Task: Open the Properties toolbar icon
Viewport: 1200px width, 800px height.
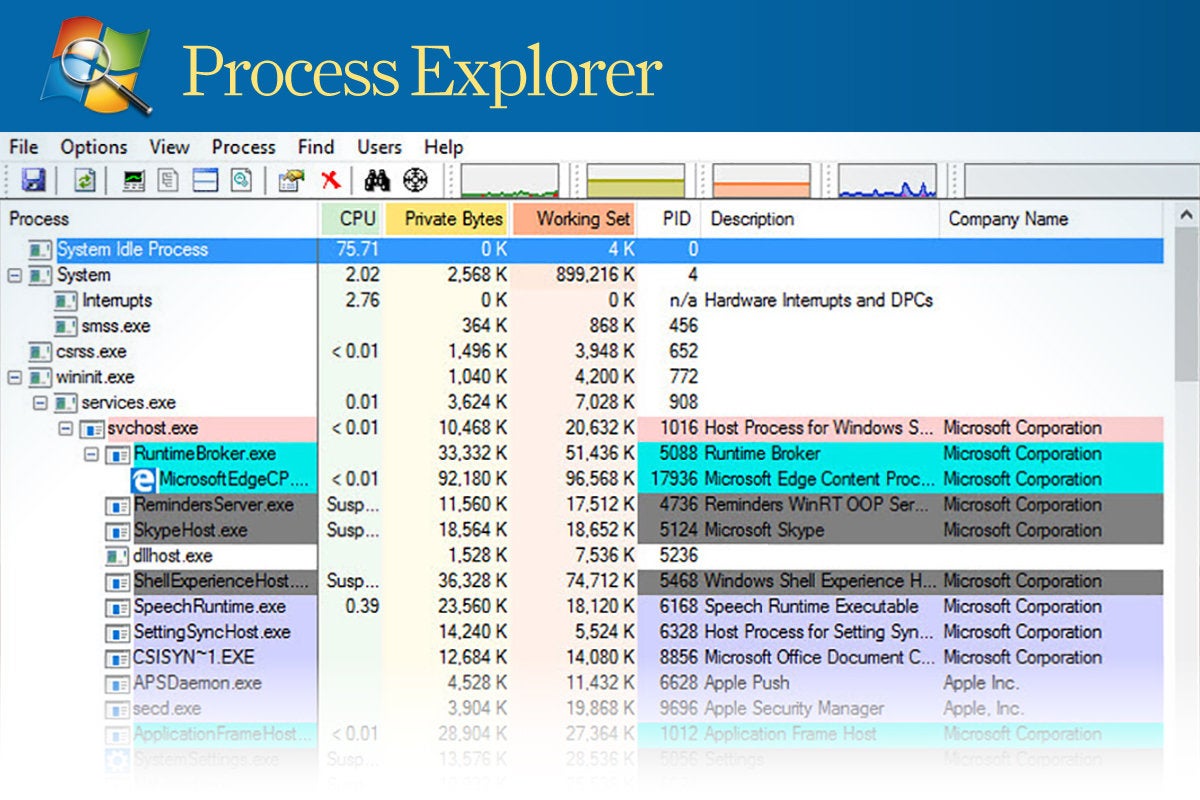Action: point(291,180)
